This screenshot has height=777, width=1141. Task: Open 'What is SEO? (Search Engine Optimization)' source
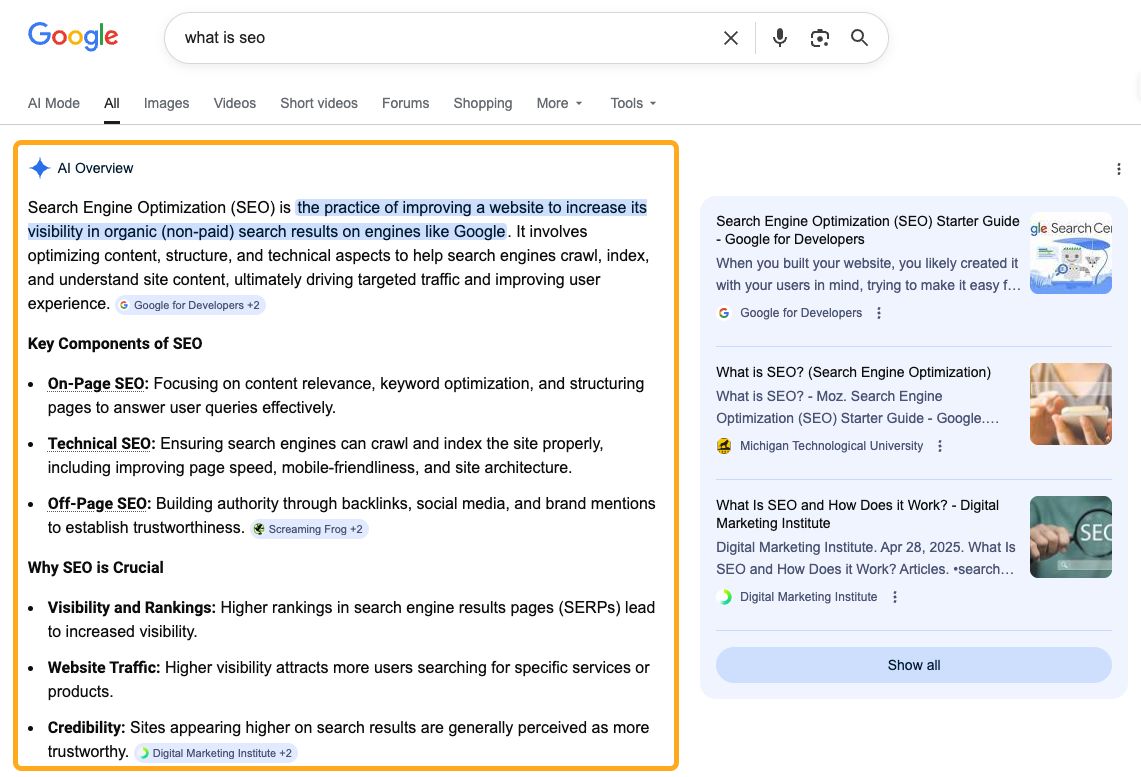854,372
